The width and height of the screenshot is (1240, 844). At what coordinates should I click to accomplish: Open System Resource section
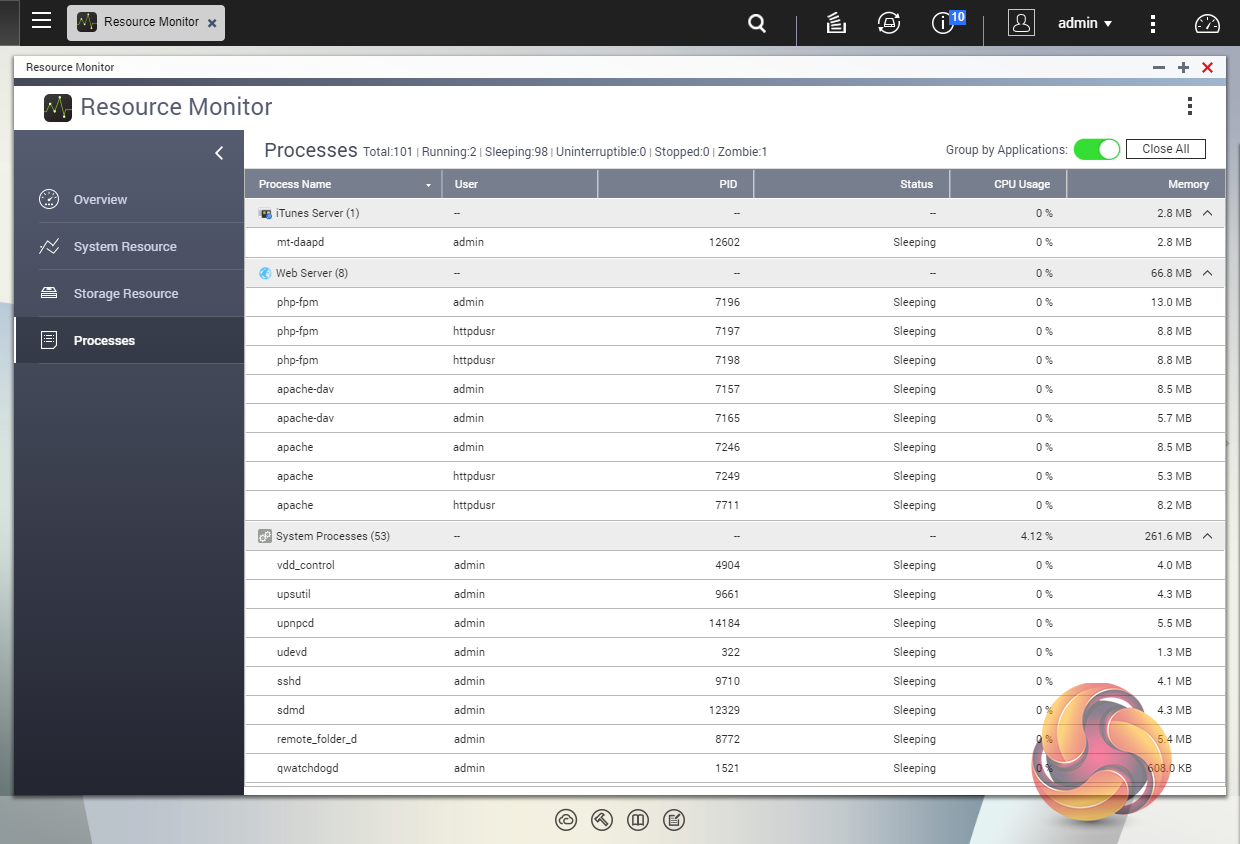coord(124,247)
